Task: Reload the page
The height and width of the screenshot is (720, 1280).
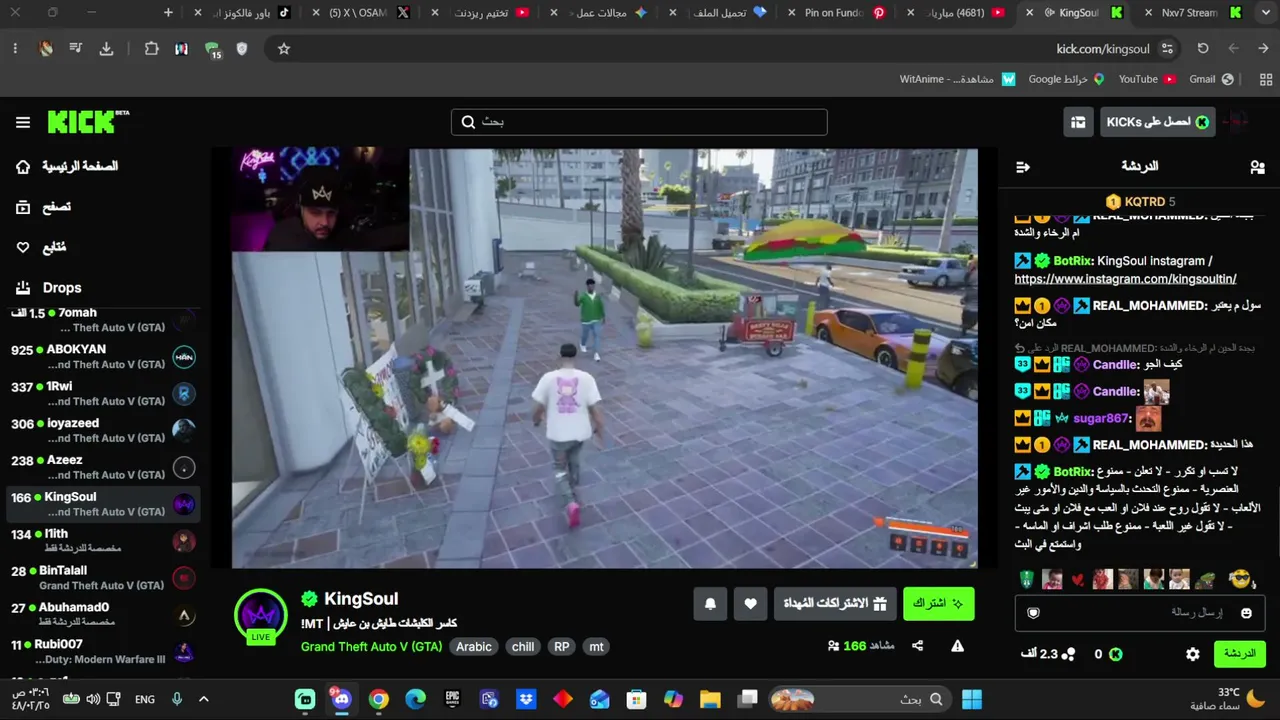Action: [1203, 48]
